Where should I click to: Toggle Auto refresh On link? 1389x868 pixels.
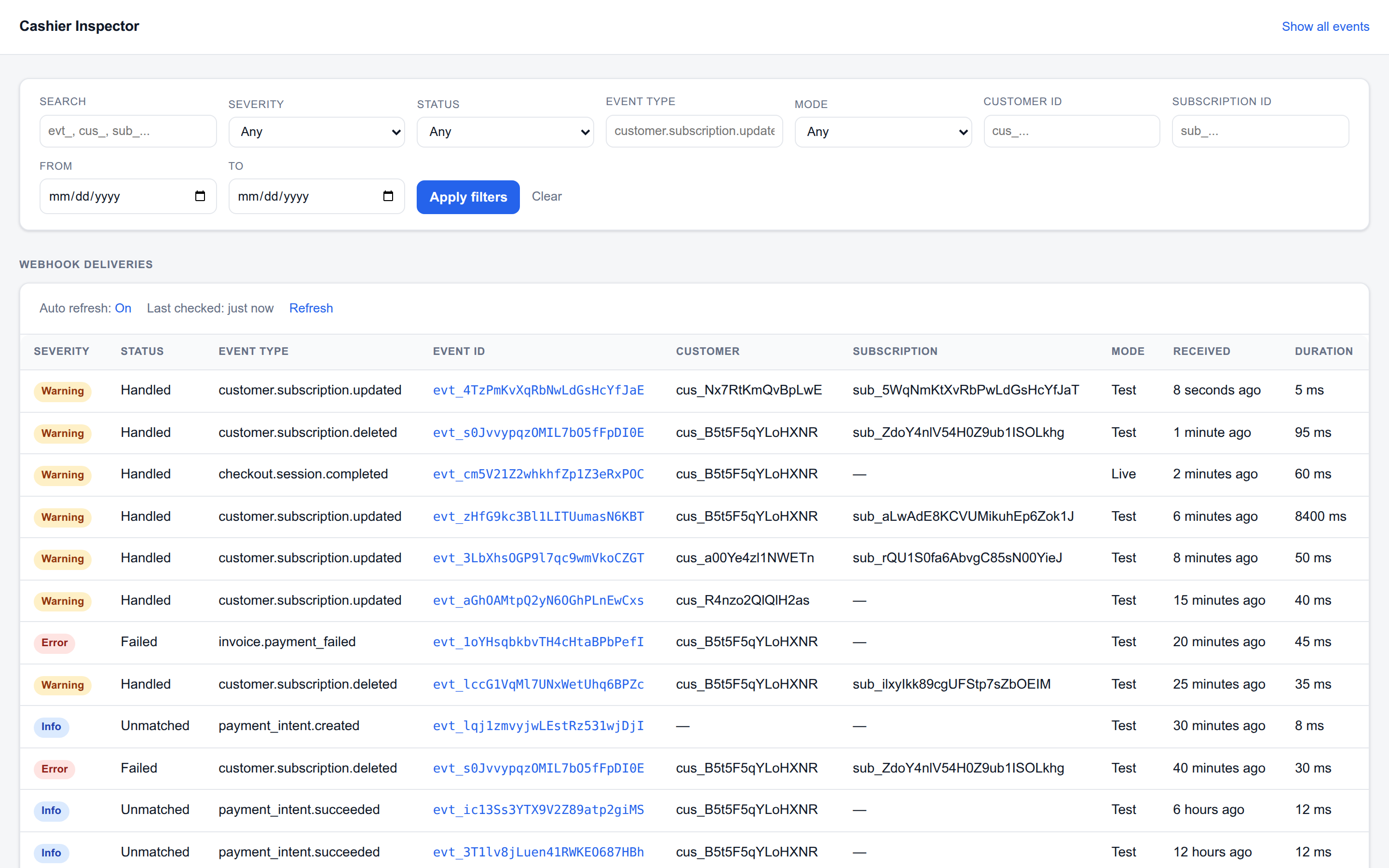(123, 308)
